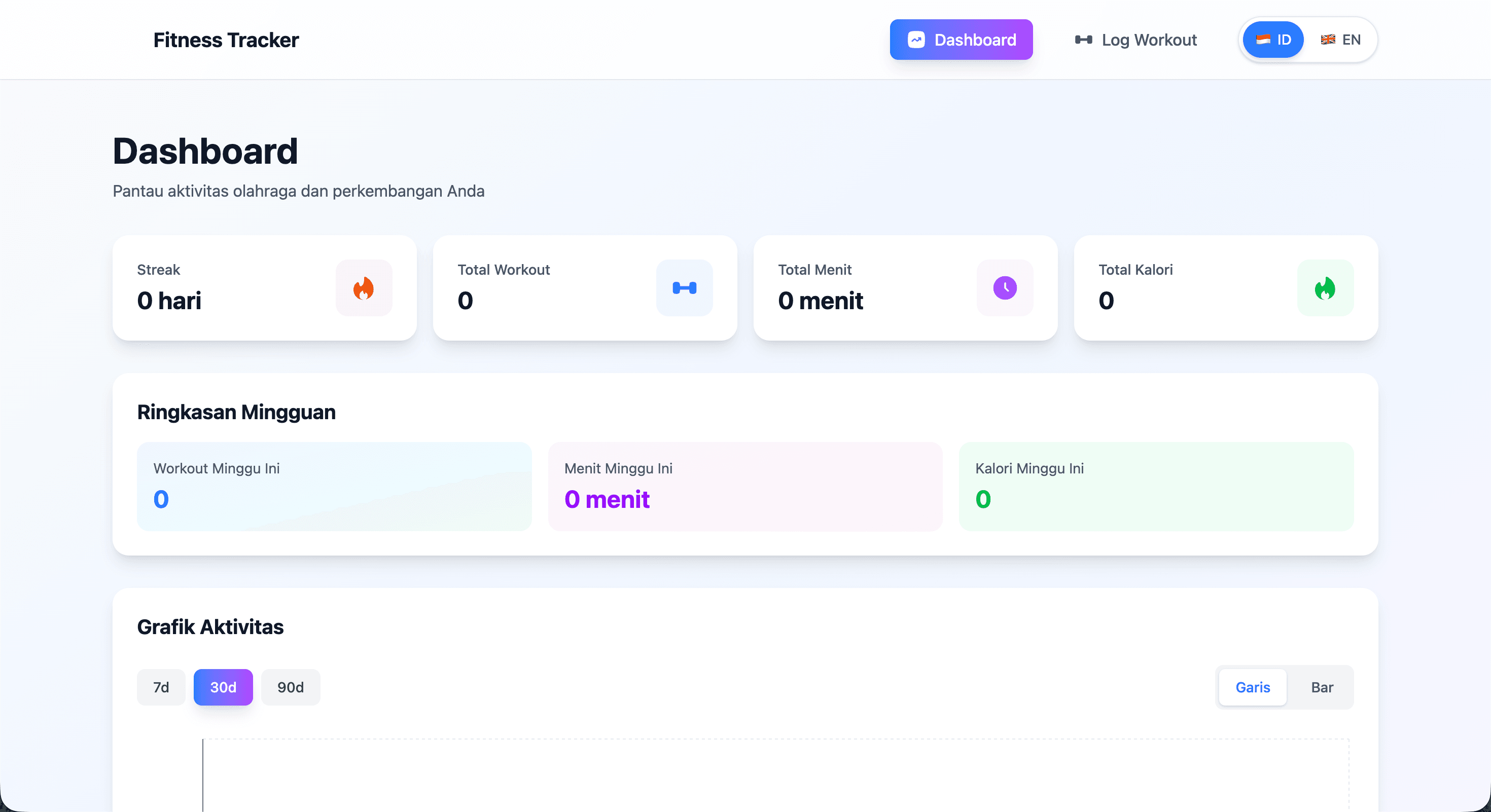
Task: Click the '0 menit' Total Menit value
Action: (820, 301)
